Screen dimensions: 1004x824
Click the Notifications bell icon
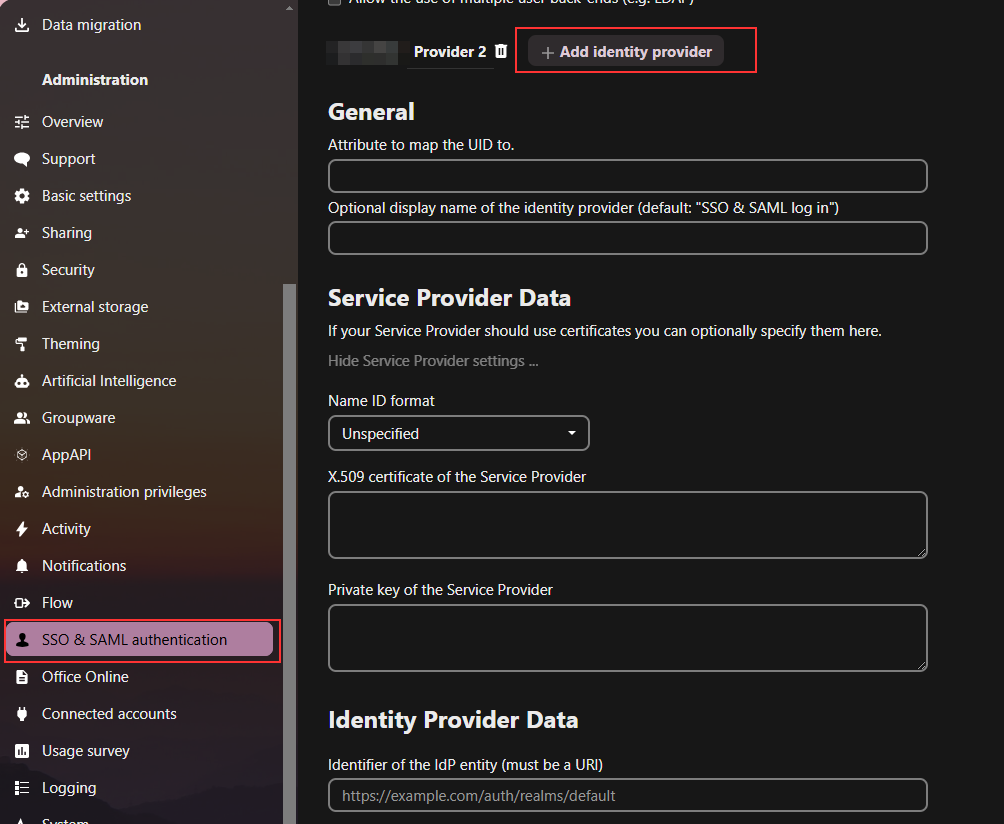(x=22, y=566)
